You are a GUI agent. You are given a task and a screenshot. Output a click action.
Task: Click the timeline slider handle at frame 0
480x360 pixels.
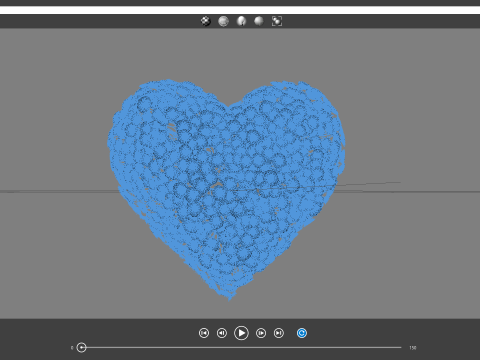81,348
